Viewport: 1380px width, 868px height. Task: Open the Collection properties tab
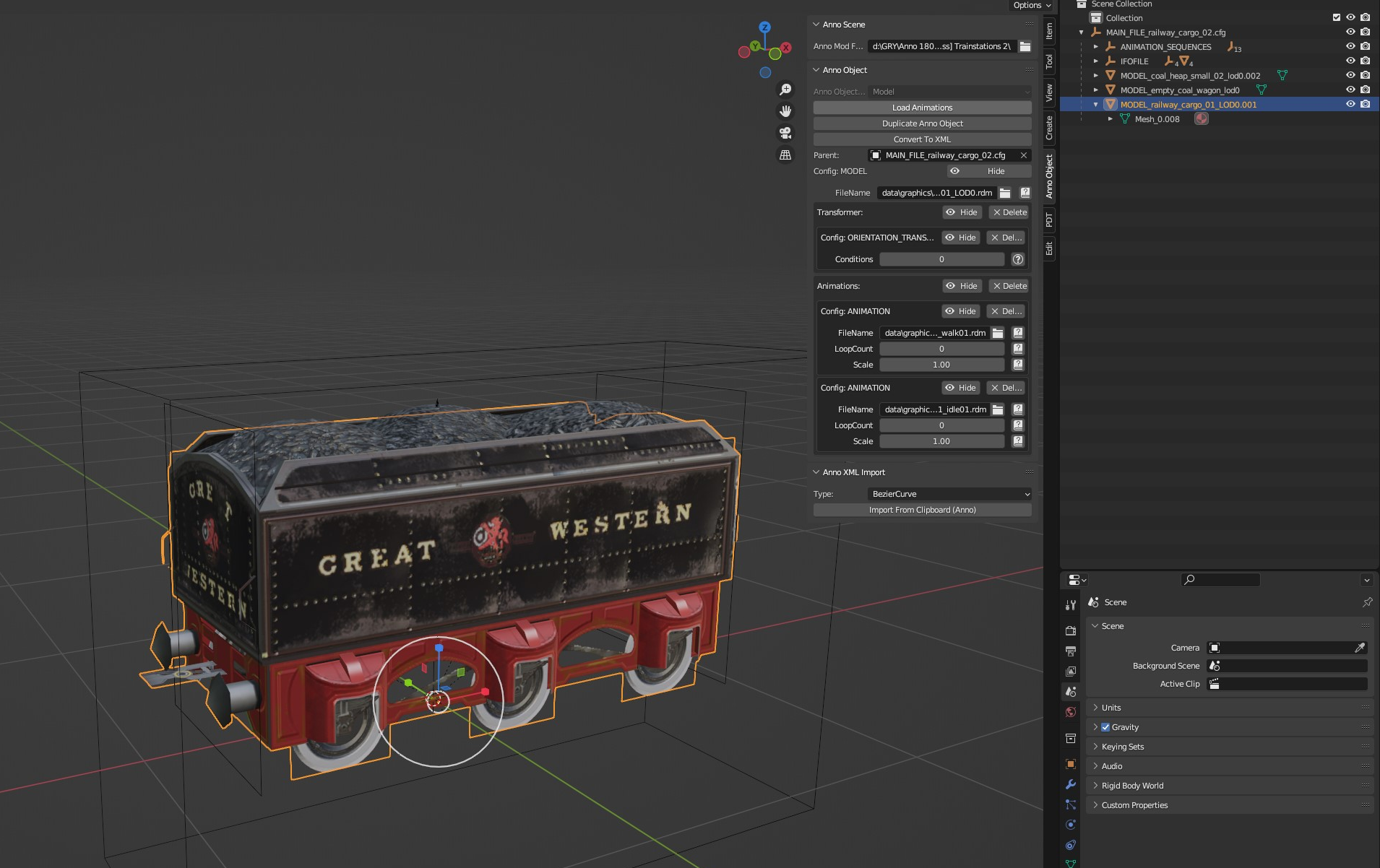[1071, 738]
